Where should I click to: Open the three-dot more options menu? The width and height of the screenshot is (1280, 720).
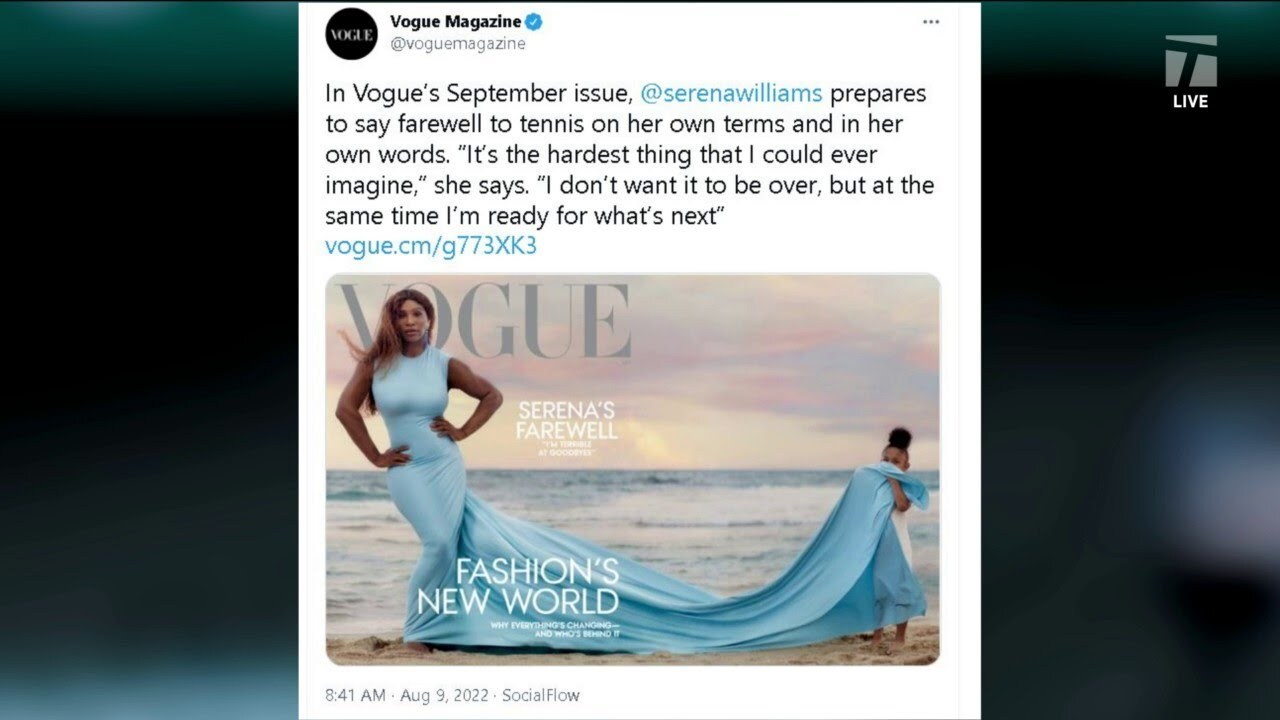(930, 22)
